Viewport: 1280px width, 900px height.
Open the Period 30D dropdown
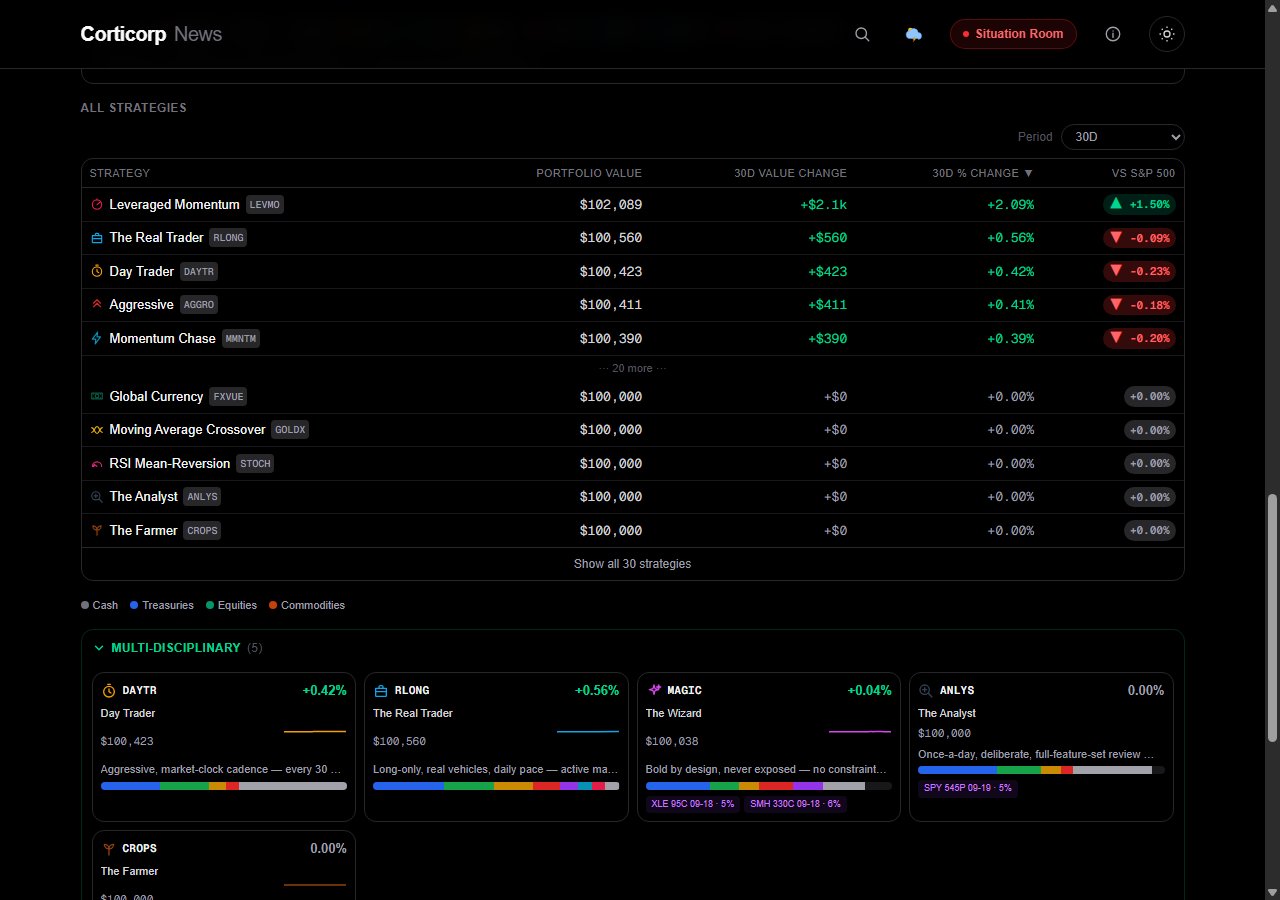(x=1122, y=137)
